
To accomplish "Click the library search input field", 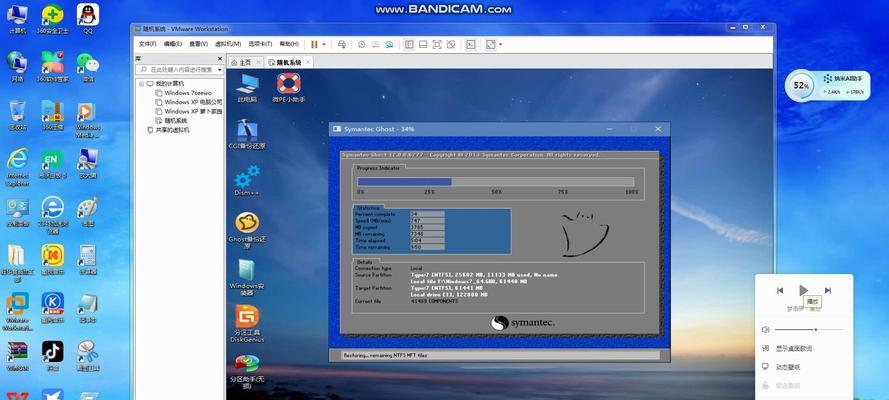I will pos(179,69).
